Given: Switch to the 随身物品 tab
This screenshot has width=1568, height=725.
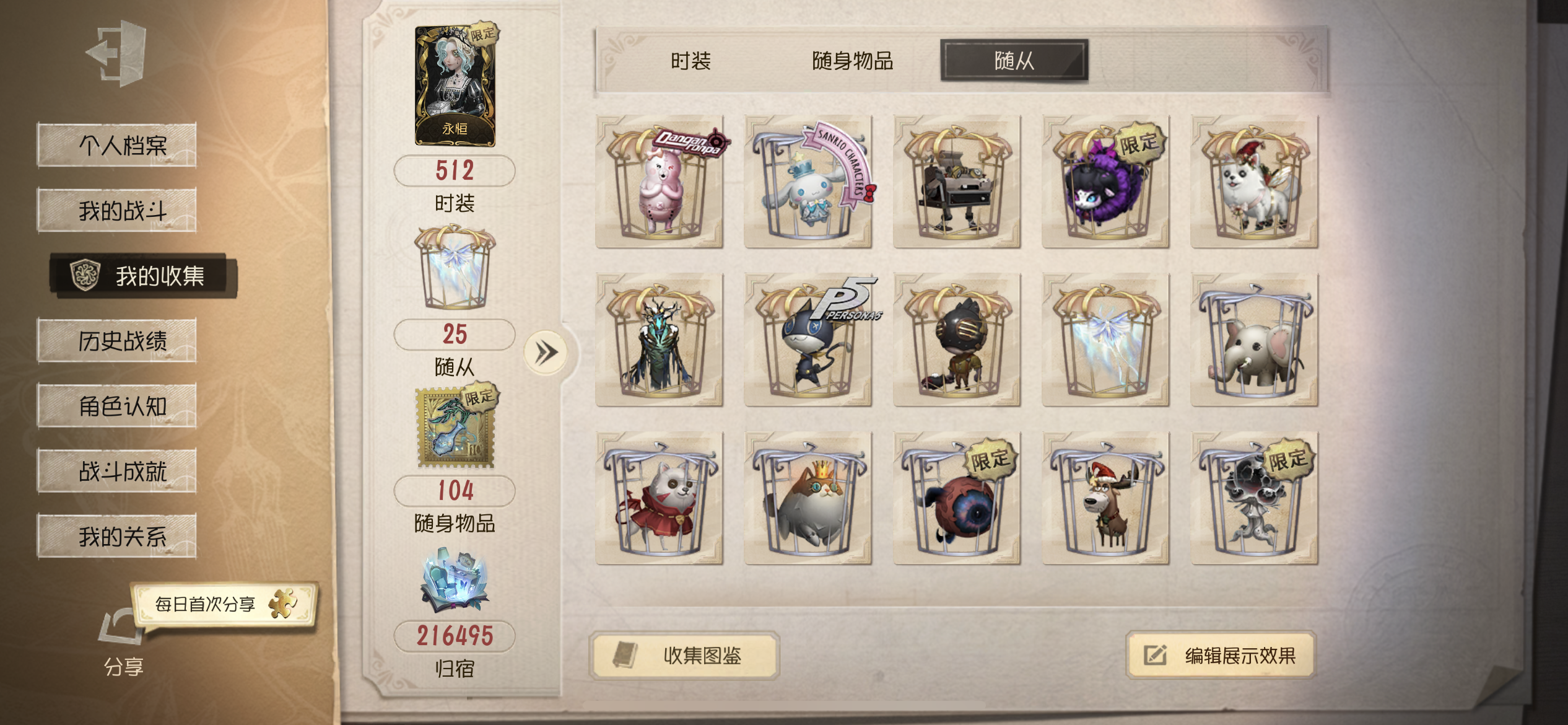Looking at the screenshot, I should click(x=852, y=61).
